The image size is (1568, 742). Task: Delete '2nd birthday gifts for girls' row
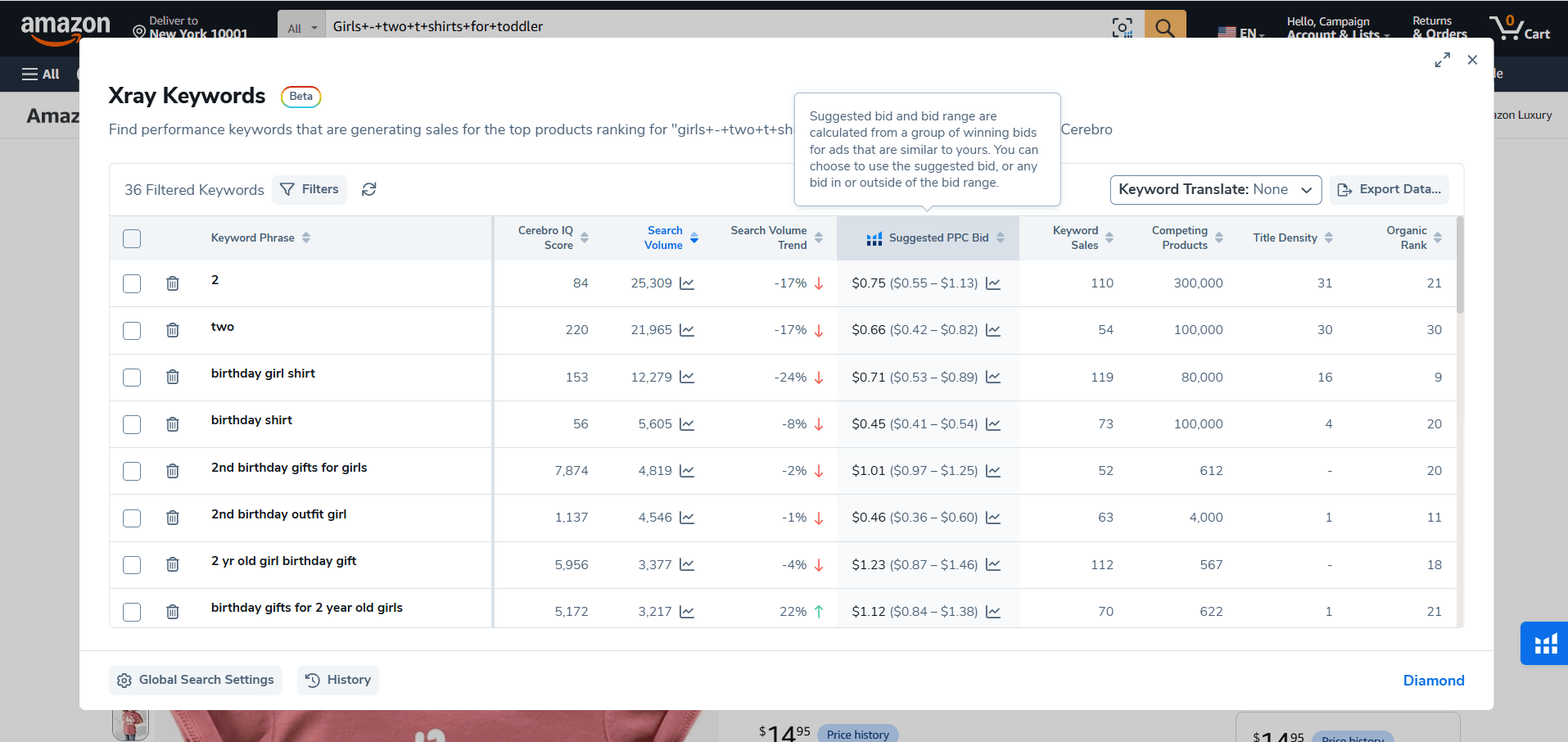click(x=173, y=471)
